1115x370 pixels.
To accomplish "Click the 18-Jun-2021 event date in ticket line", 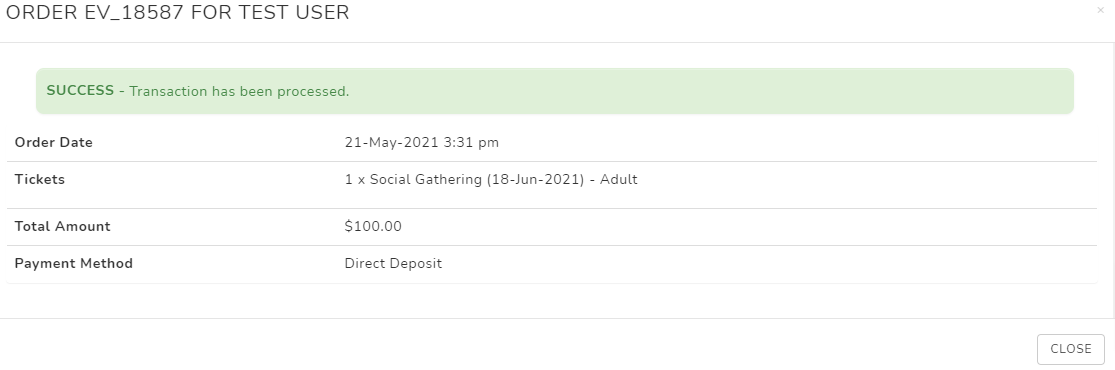I will [536, 179].
